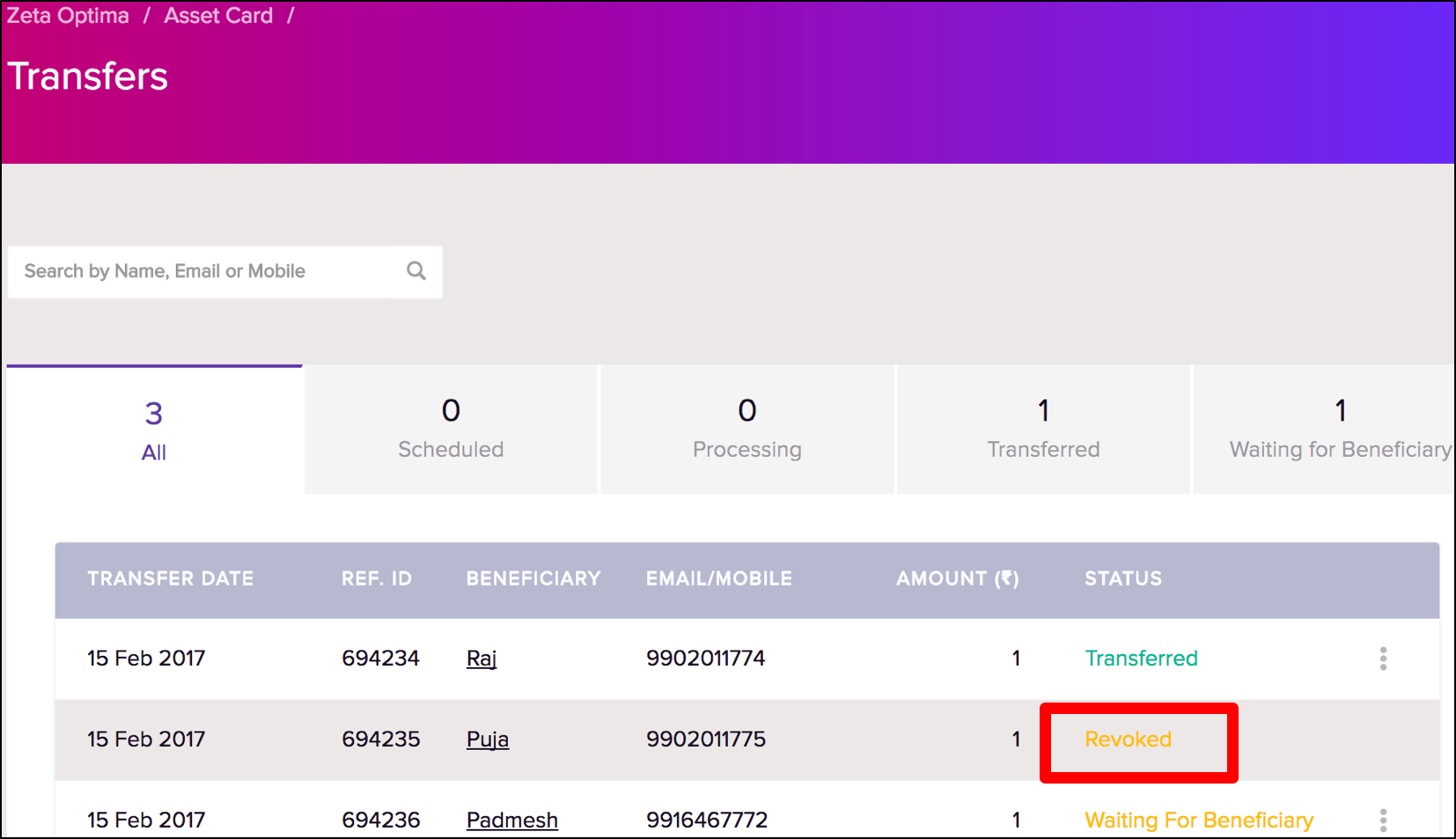This screenshot has height=839, width=1456.
Task: Click the Ref. ID column header
Action: click(x=377, y=578)
